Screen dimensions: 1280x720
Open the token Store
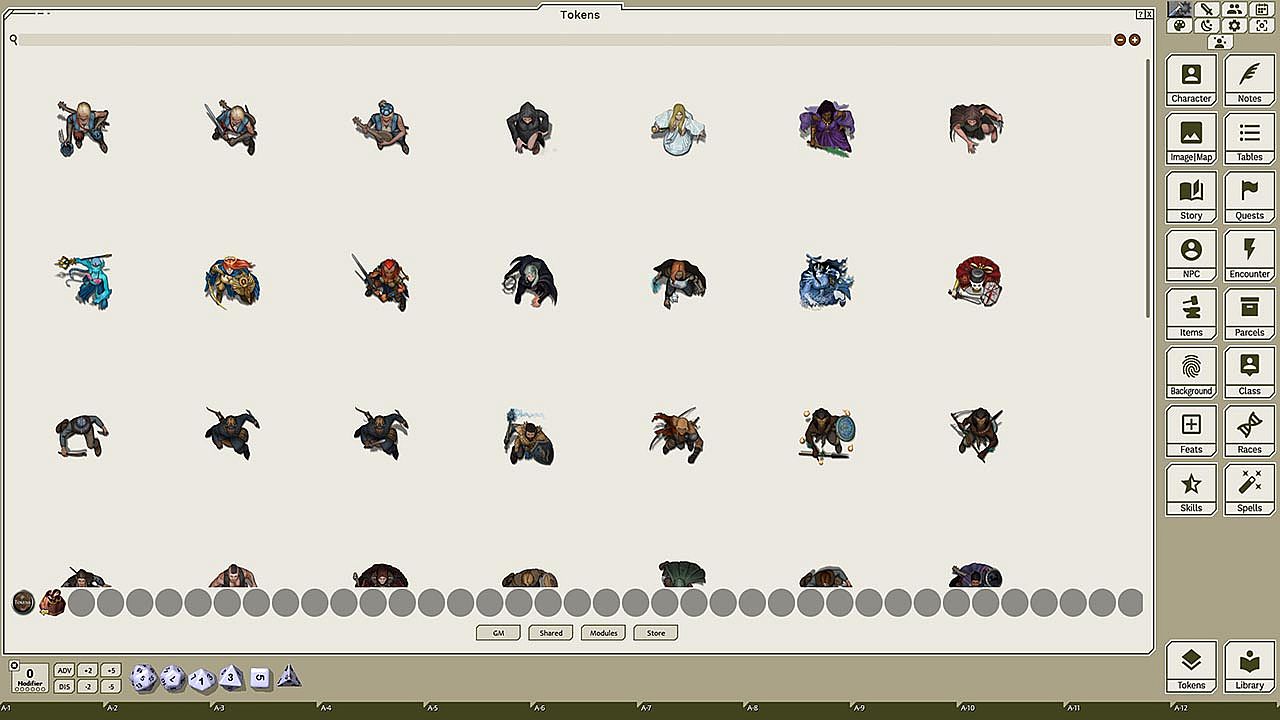(656, 633)
